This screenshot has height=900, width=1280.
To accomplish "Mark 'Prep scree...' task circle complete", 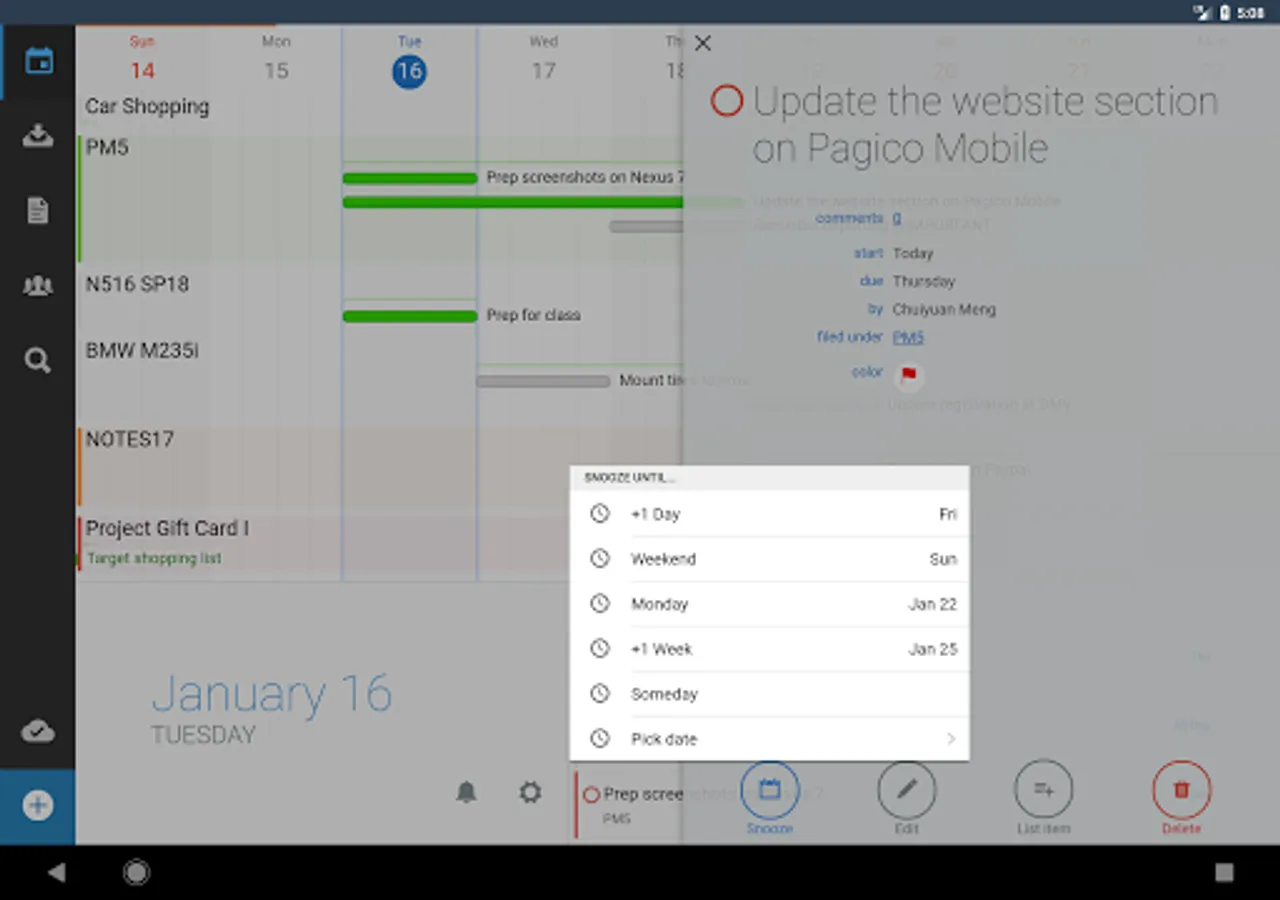I will pyautogui.click(x=591, y=795).
